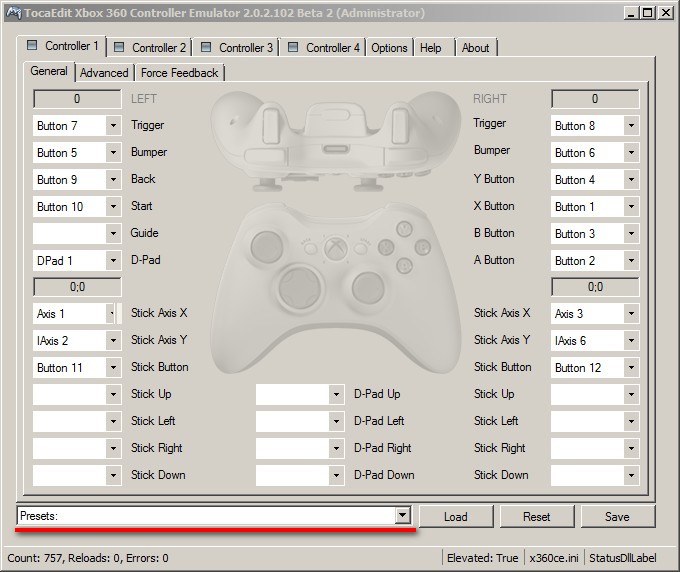Click the right stick 0;0 value field
The width and height of the screenshot is (680, 572).
[x=595, y=287]
